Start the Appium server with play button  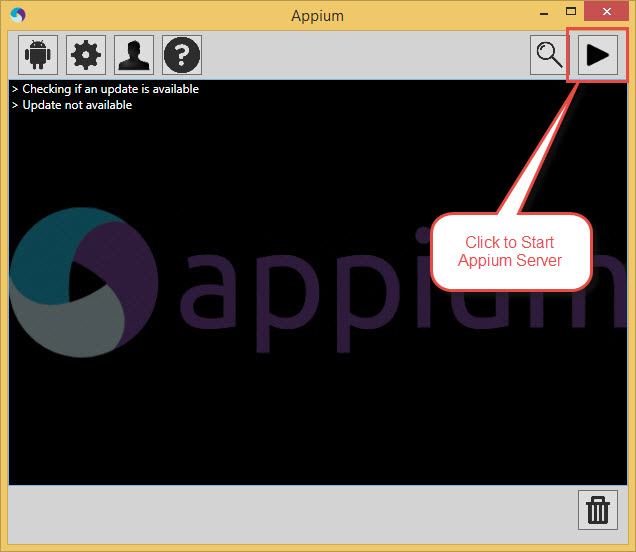tap(598, 55)
